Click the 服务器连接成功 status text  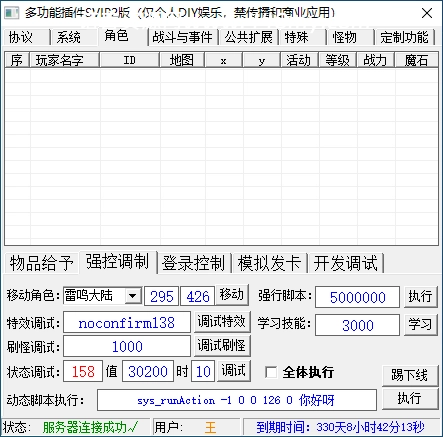90,427
